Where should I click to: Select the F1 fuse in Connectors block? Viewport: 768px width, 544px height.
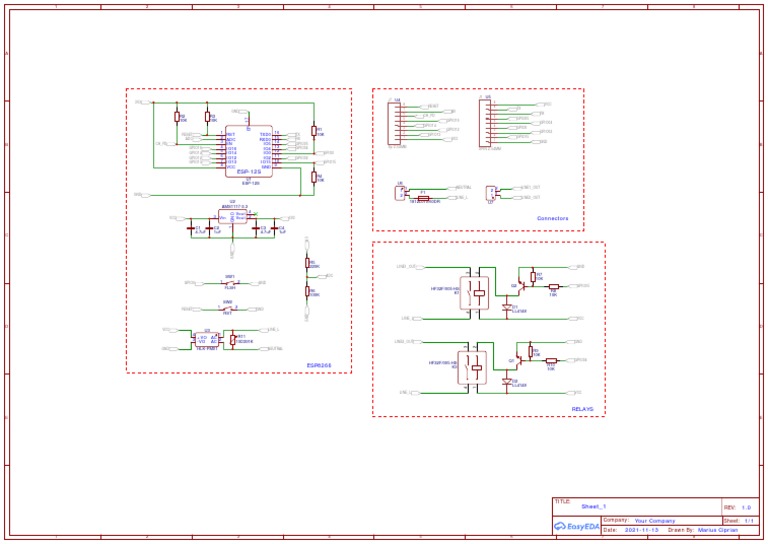pyautogui.click(x=423, y=198)
